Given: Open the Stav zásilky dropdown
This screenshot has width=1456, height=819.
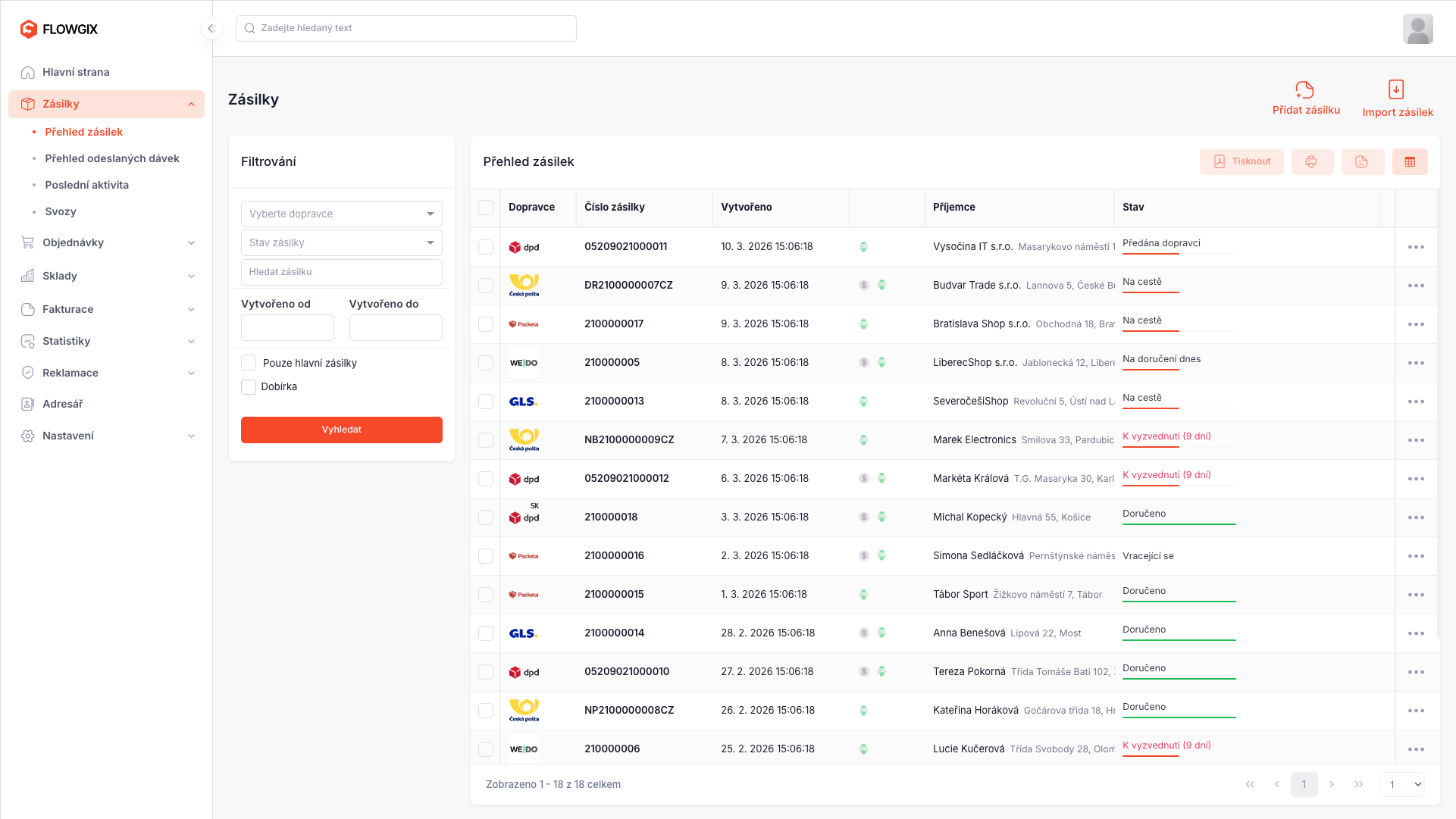Looking at the screenshot, I should [x=341, y=242].
